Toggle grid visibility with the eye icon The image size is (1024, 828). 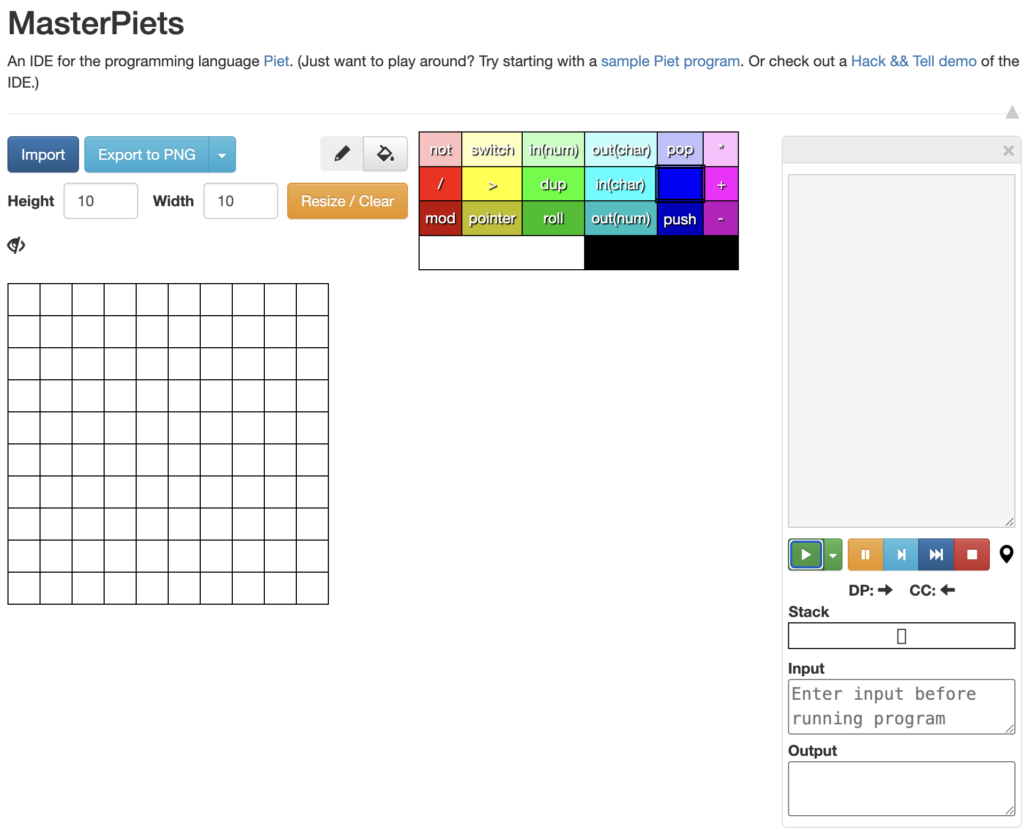16,245
